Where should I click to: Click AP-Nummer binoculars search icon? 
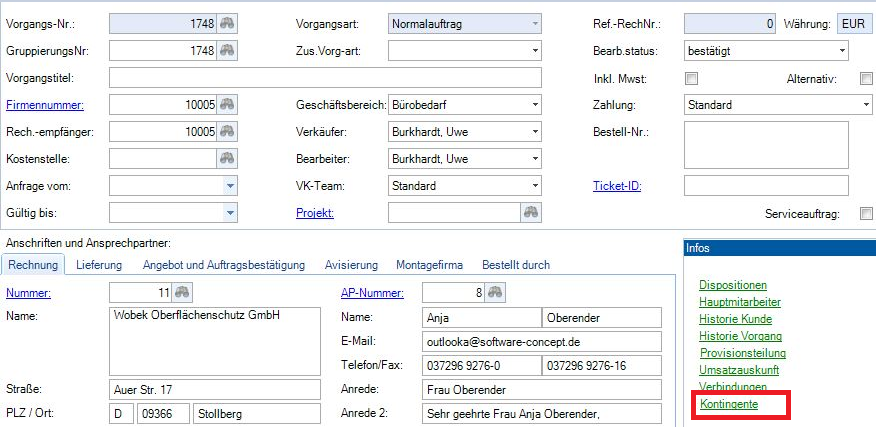[x=496, y=292]
